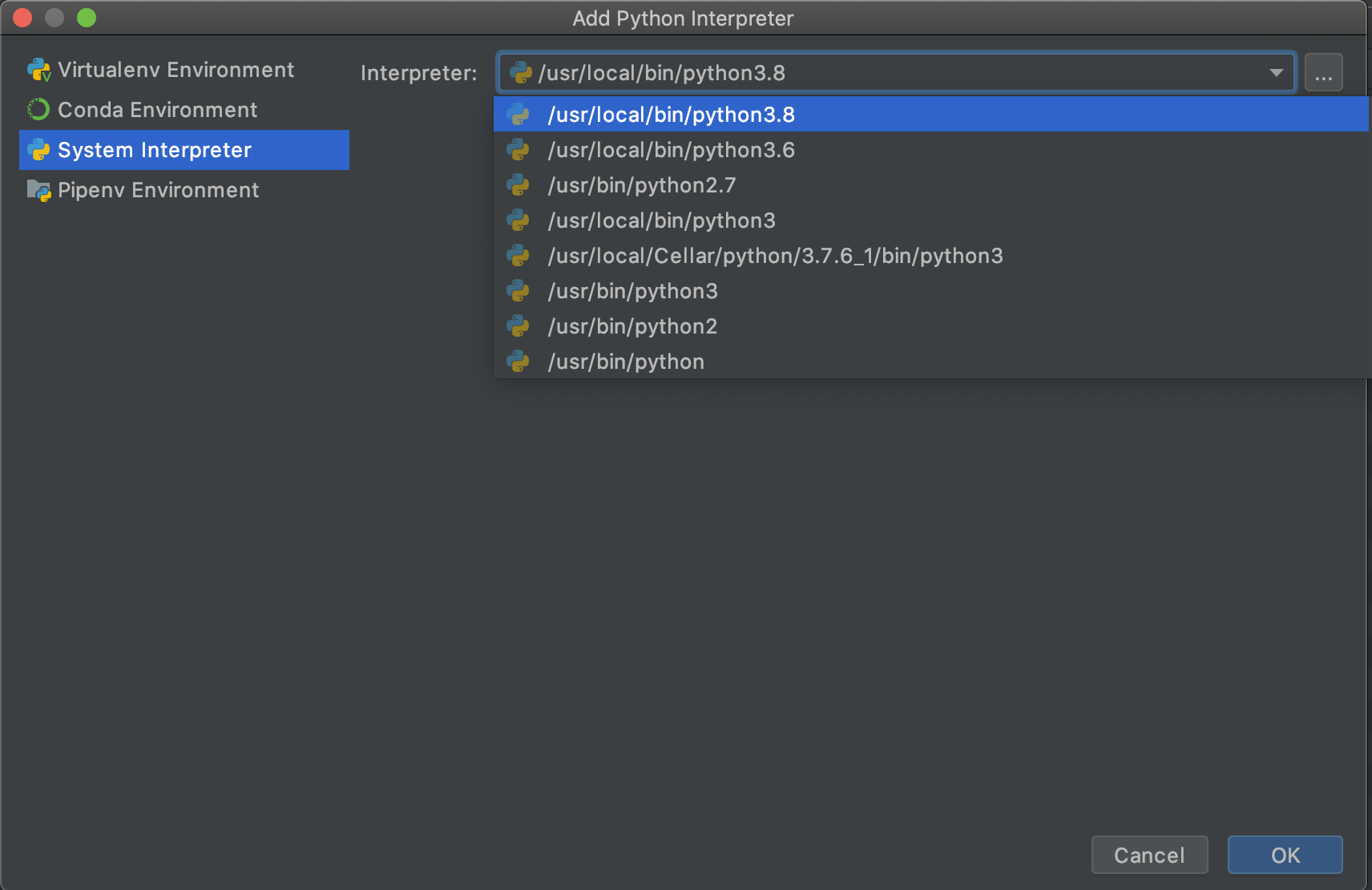Click the Python icon next to /usr/bin/python2.7
This screenshot has height=890, width=1372.
pos(519,184)
